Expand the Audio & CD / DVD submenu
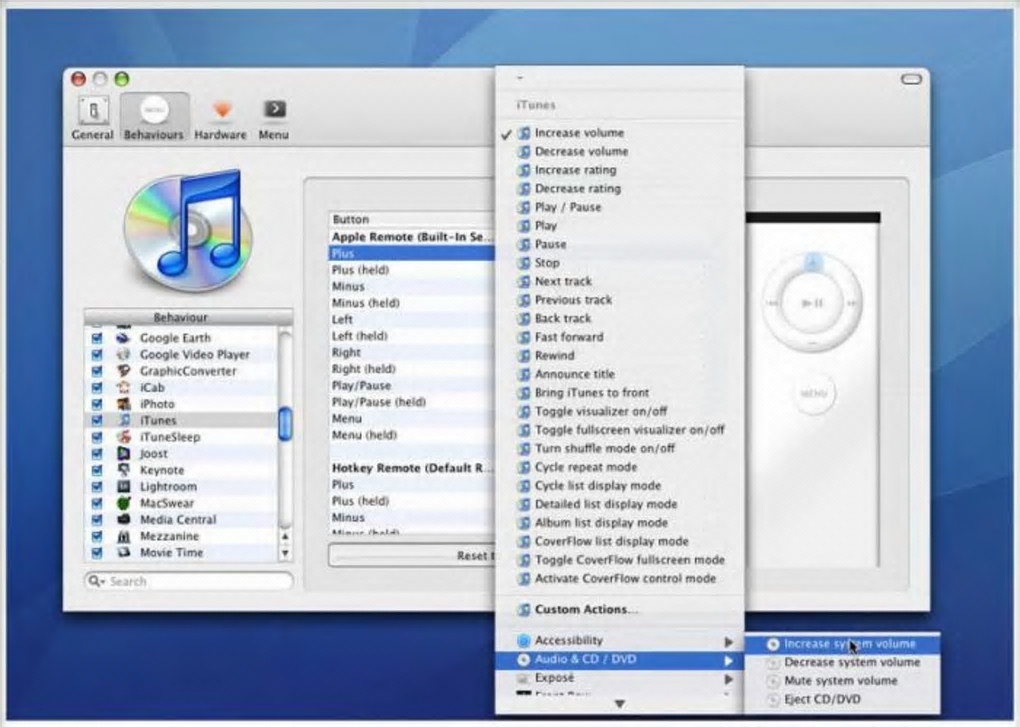Image resolution: width=1020 pixels, height=727 pixels. (x=619, y=659)
